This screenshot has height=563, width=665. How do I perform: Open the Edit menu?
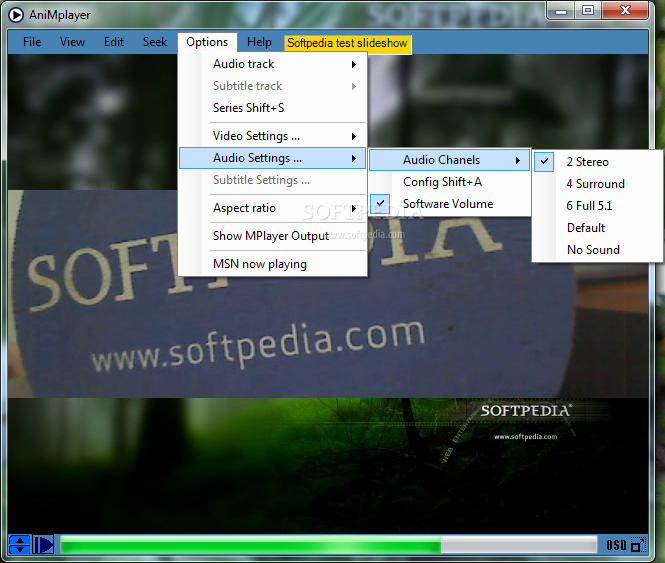(114, 42)
